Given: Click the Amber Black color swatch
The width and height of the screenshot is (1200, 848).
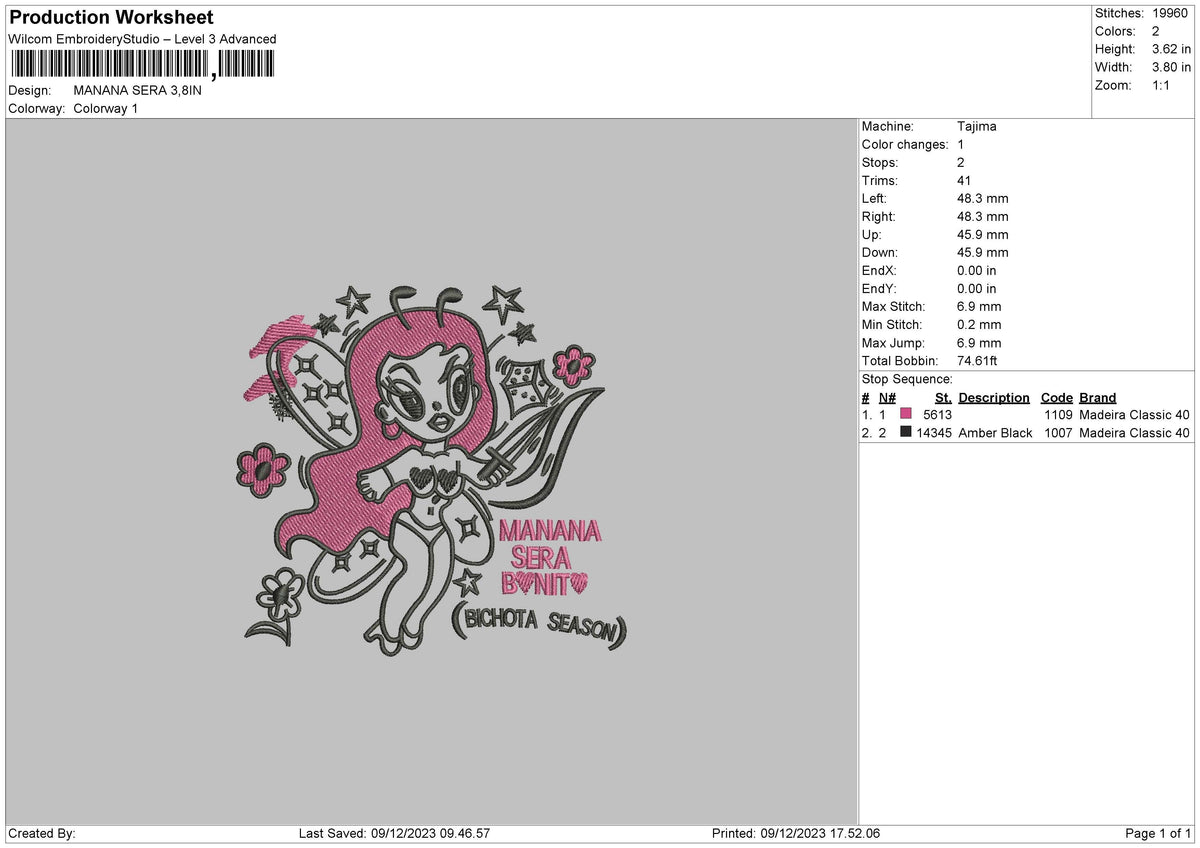Looking at the screenshot, I should coord(906,432).
